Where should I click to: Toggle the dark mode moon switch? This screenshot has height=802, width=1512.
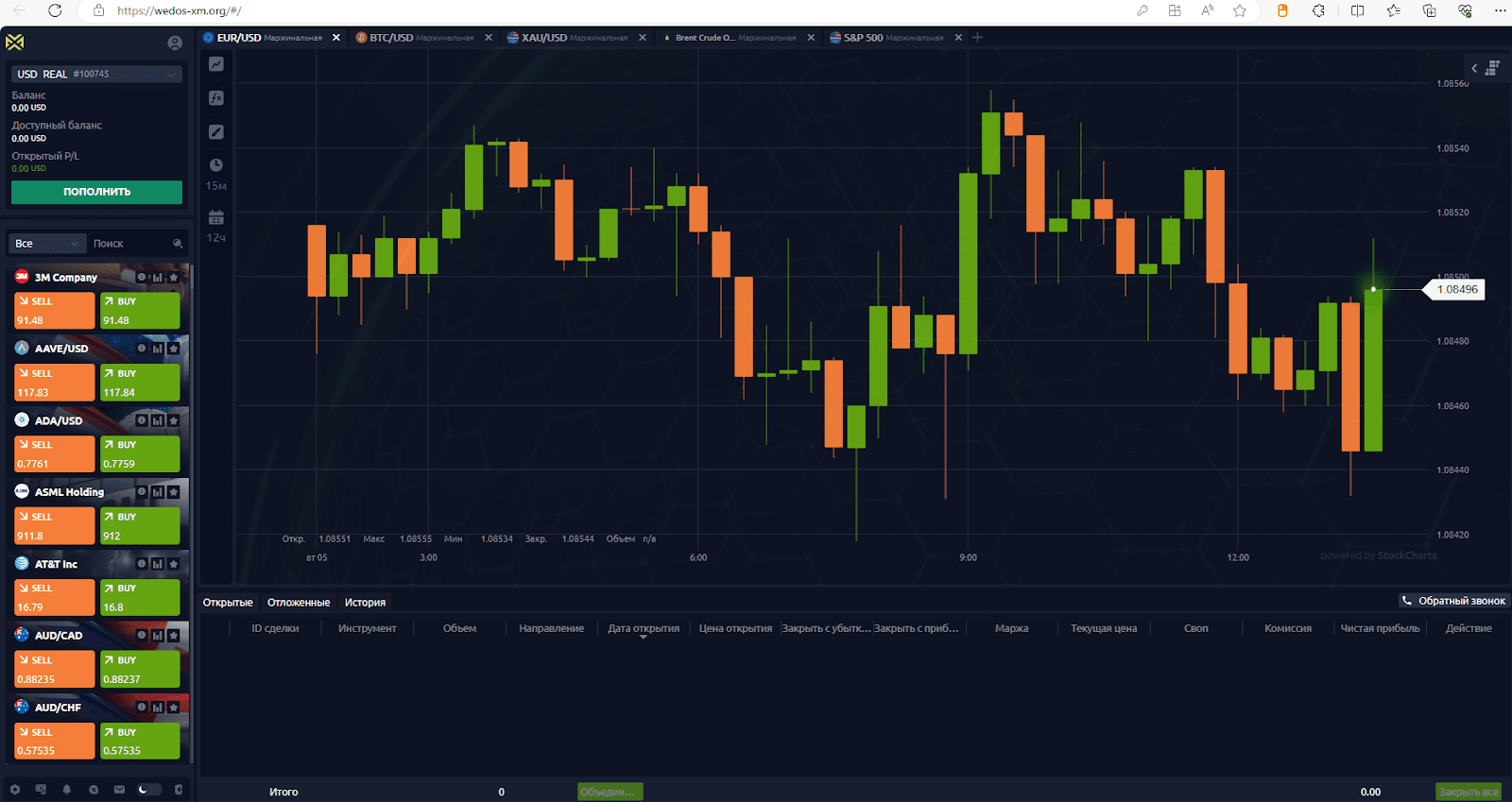click(x=148, y=790)
